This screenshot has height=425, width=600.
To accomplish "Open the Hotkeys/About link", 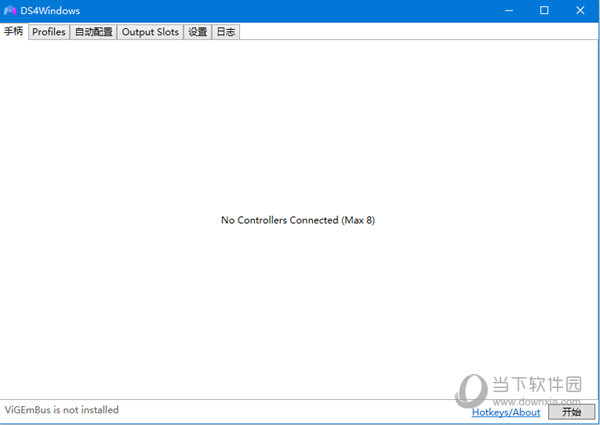I will (x=506, y=412).
